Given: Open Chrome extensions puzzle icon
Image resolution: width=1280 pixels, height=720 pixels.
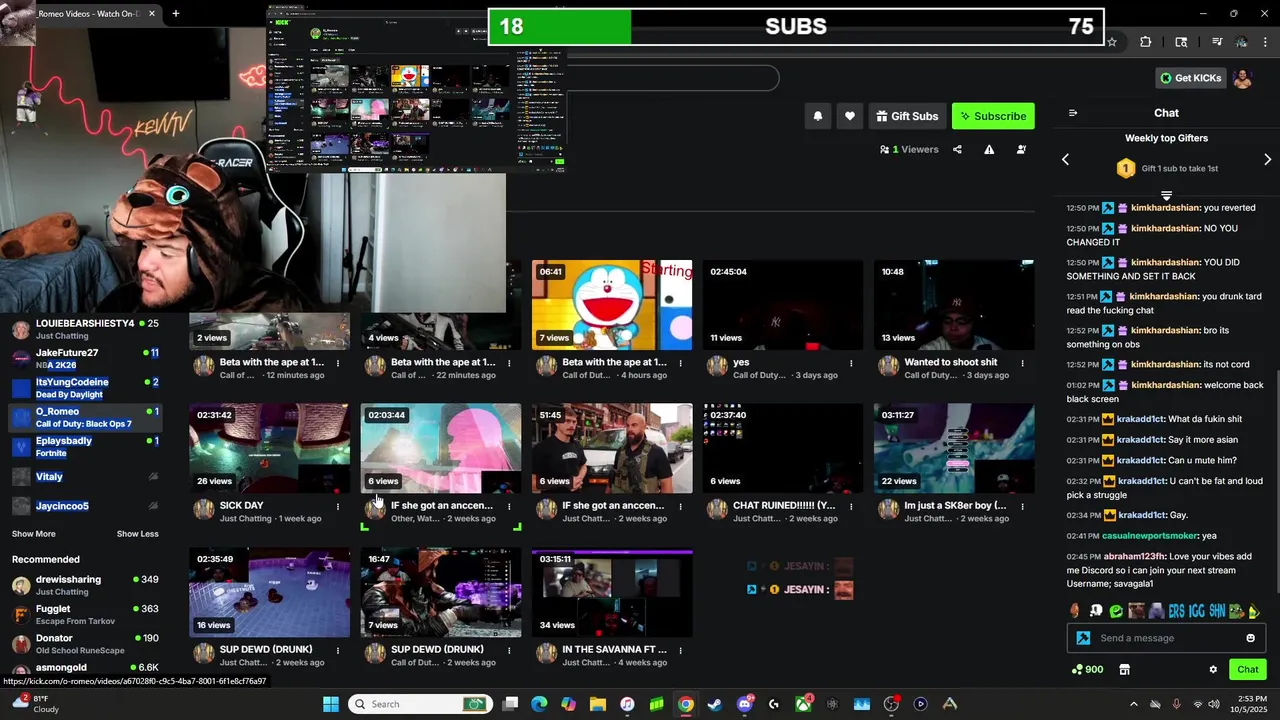Looking at the screenshot, I should coord(1146,42).
